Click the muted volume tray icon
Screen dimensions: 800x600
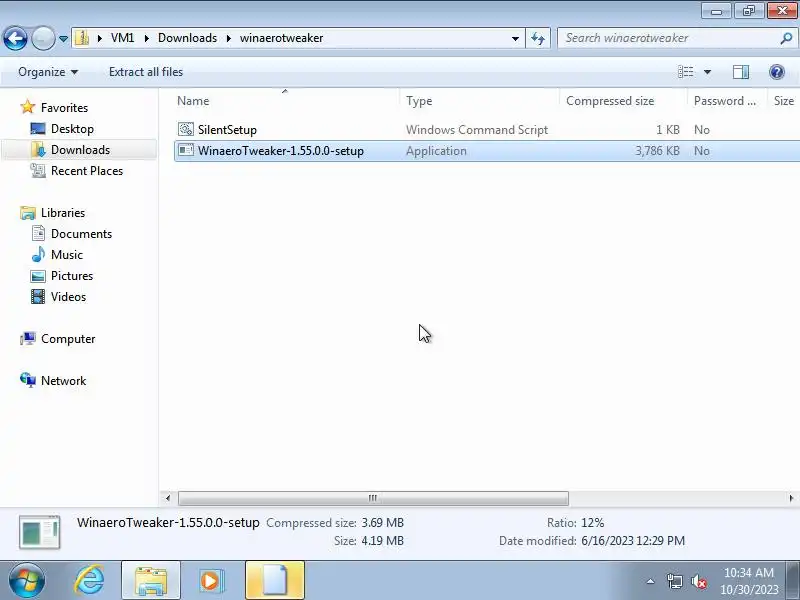[x=698, y=581]
